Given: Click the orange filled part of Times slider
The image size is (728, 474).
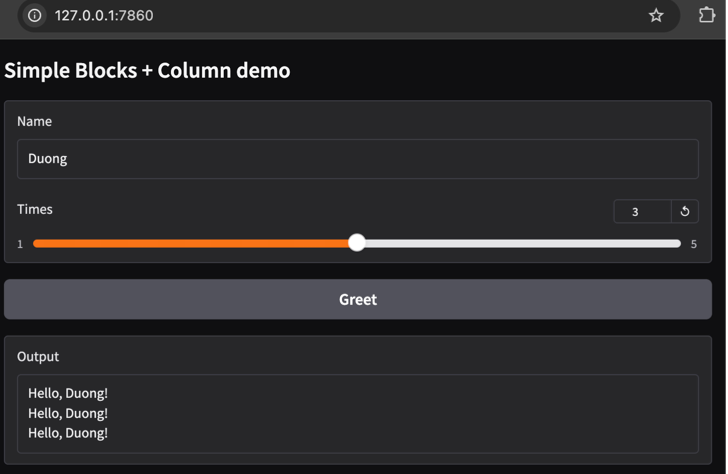Looking at the screenshot, I should (x=190, y=243).
